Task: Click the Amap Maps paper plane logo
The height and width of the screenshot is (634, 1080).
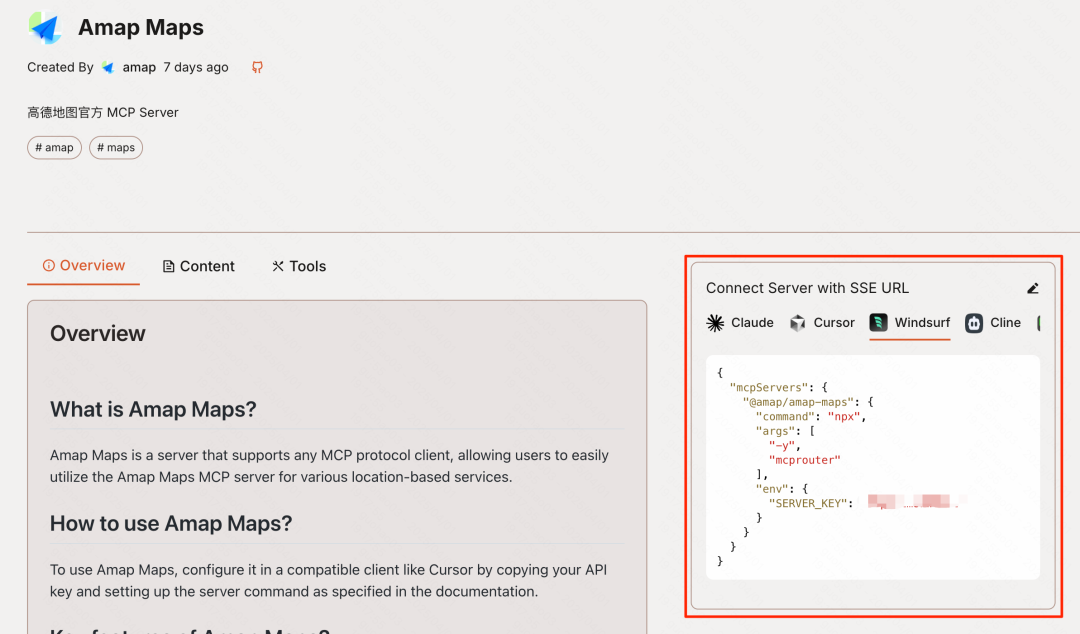Action: (x=45, y=28)
